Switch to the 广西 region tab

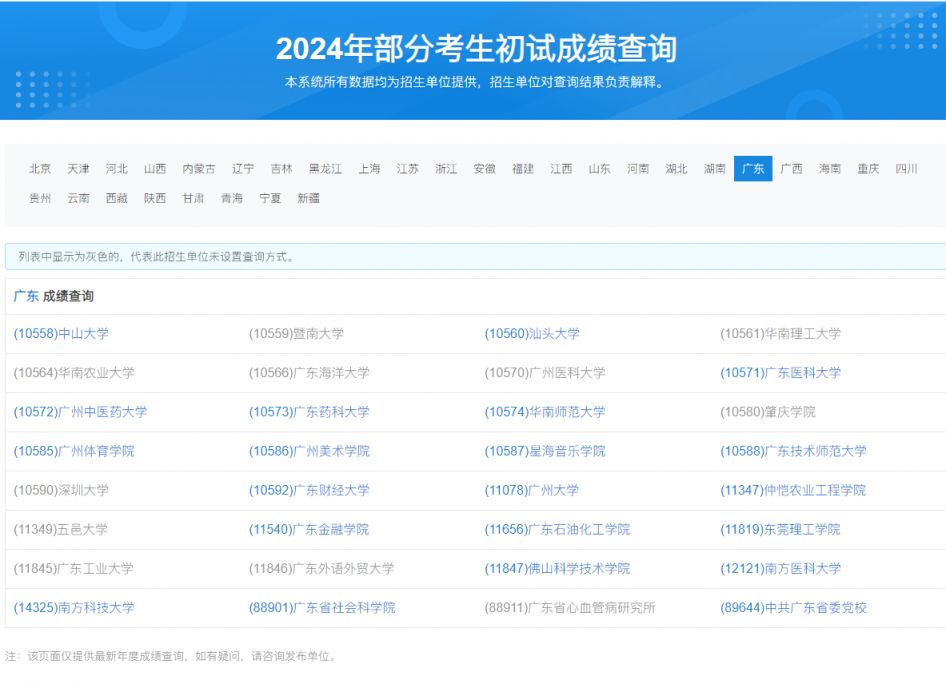[792, 169]
